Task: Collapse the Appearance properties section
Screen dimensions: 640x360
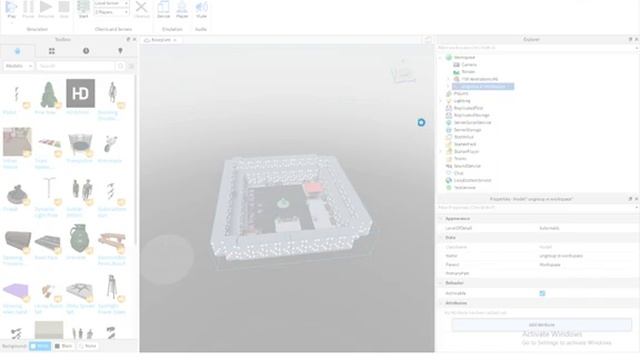Action: (441, 219)
